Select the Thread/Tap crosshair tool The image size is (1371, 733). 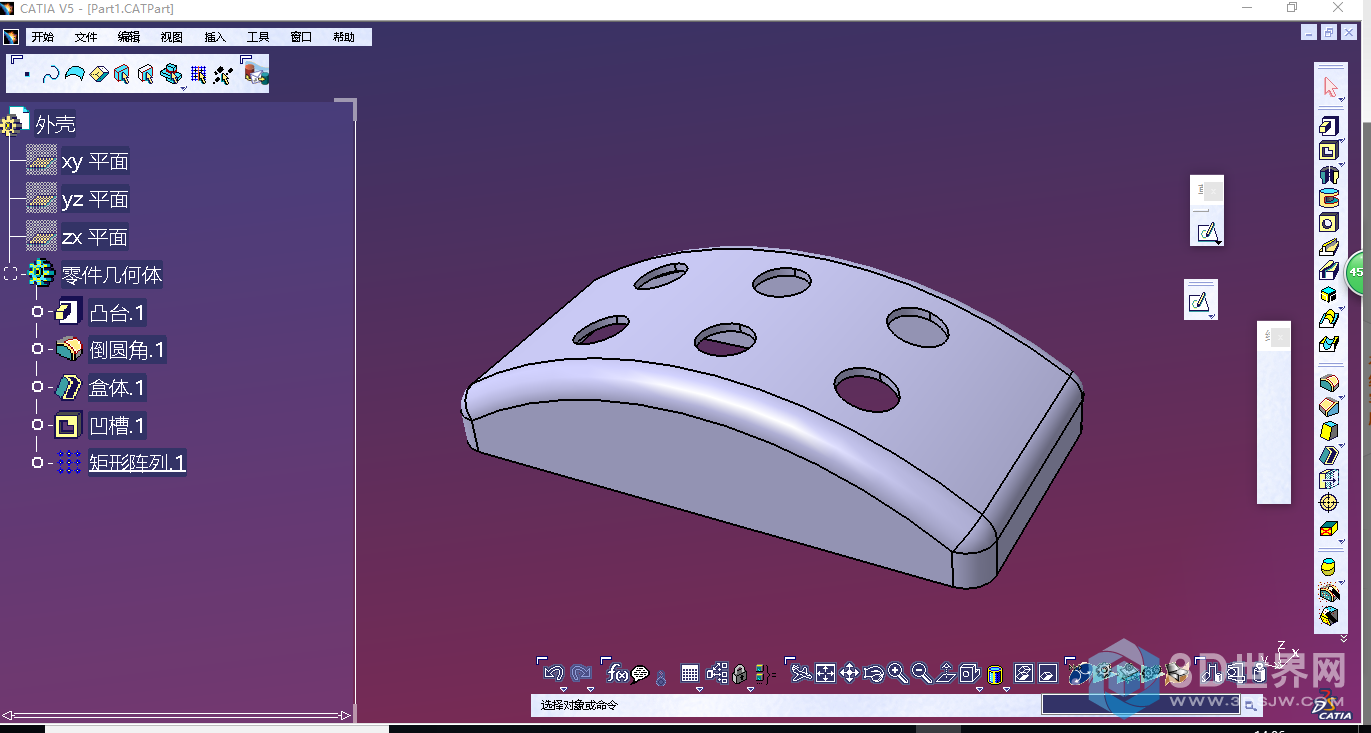(1328, 503)
